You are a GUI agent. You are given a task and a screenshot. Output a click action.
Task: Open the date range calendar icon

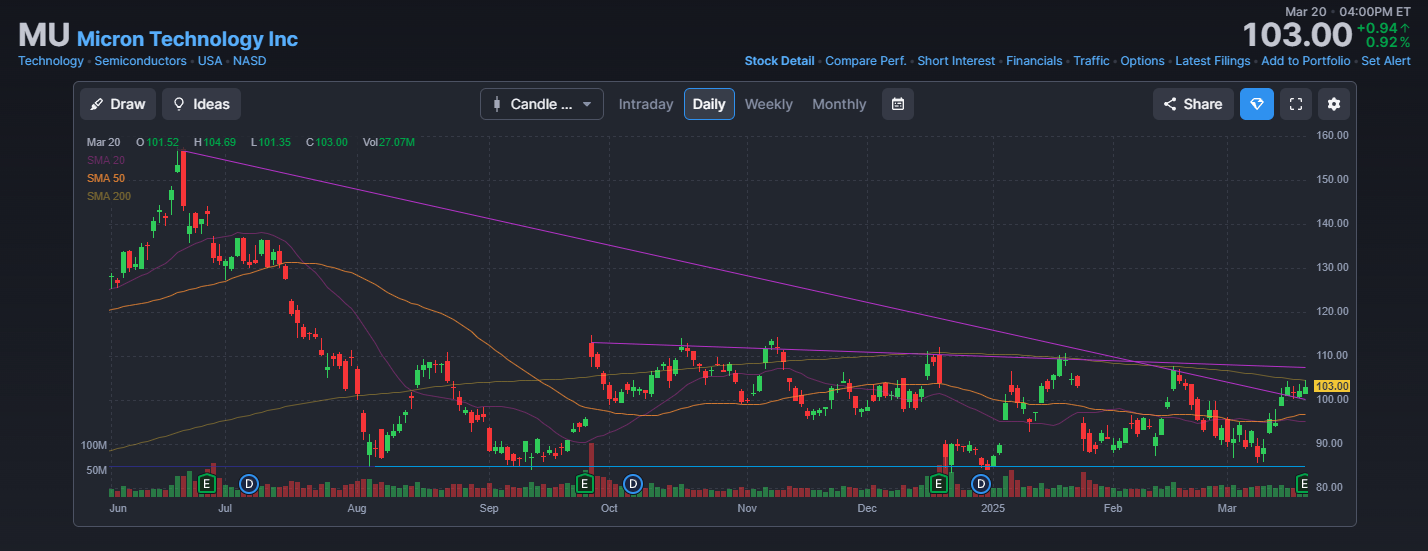pos(898,104)
